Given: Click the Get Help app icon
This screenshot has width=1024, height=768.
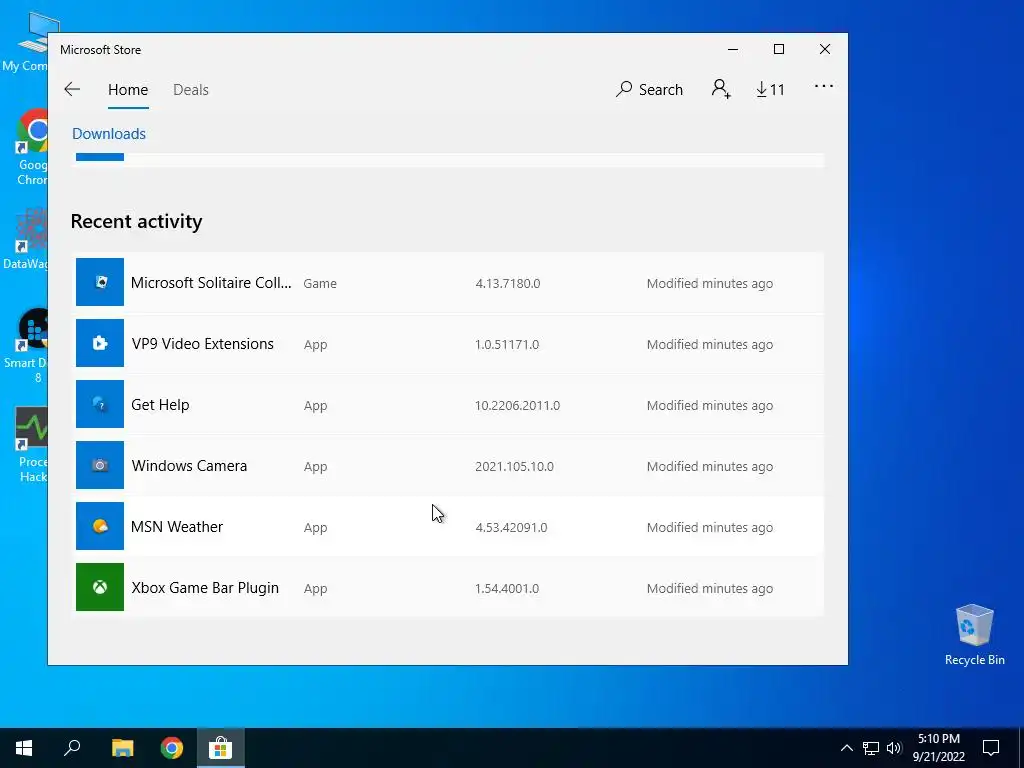Looking at the screenshot, I should click(100, 404).
